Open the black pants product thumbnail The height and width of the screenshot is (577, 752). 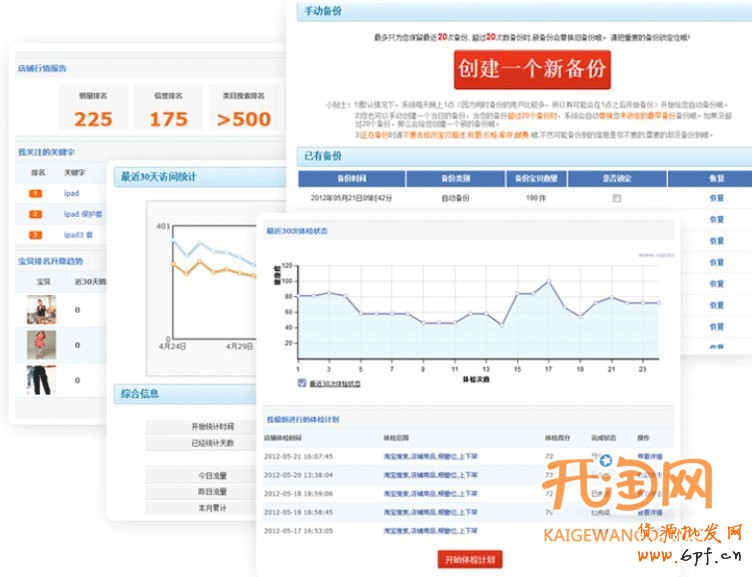41,381
